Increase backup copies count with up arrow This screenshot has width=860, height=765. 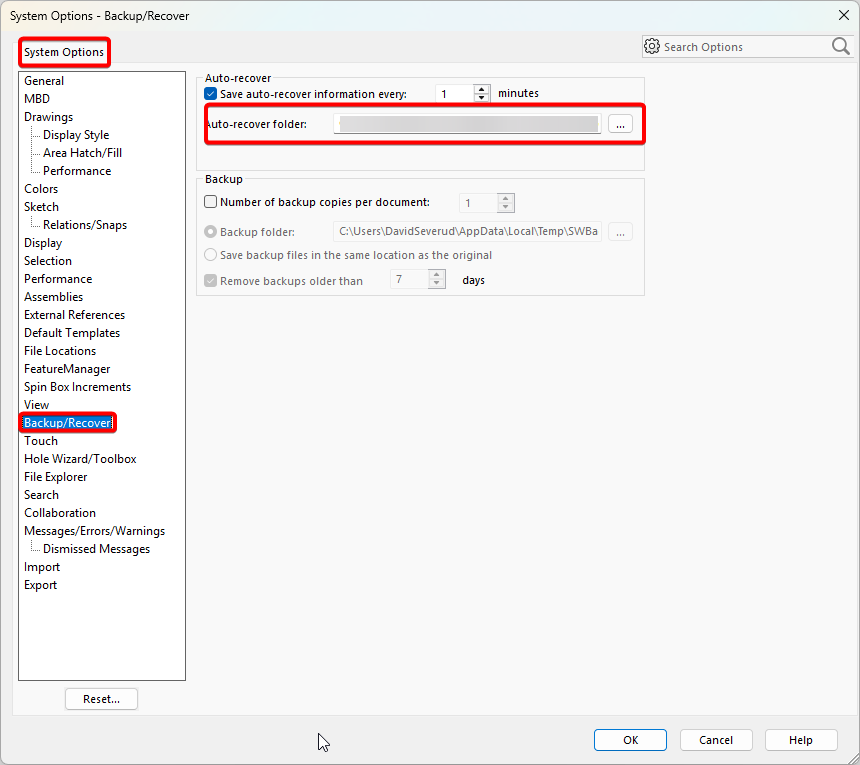tap(506, 199)
